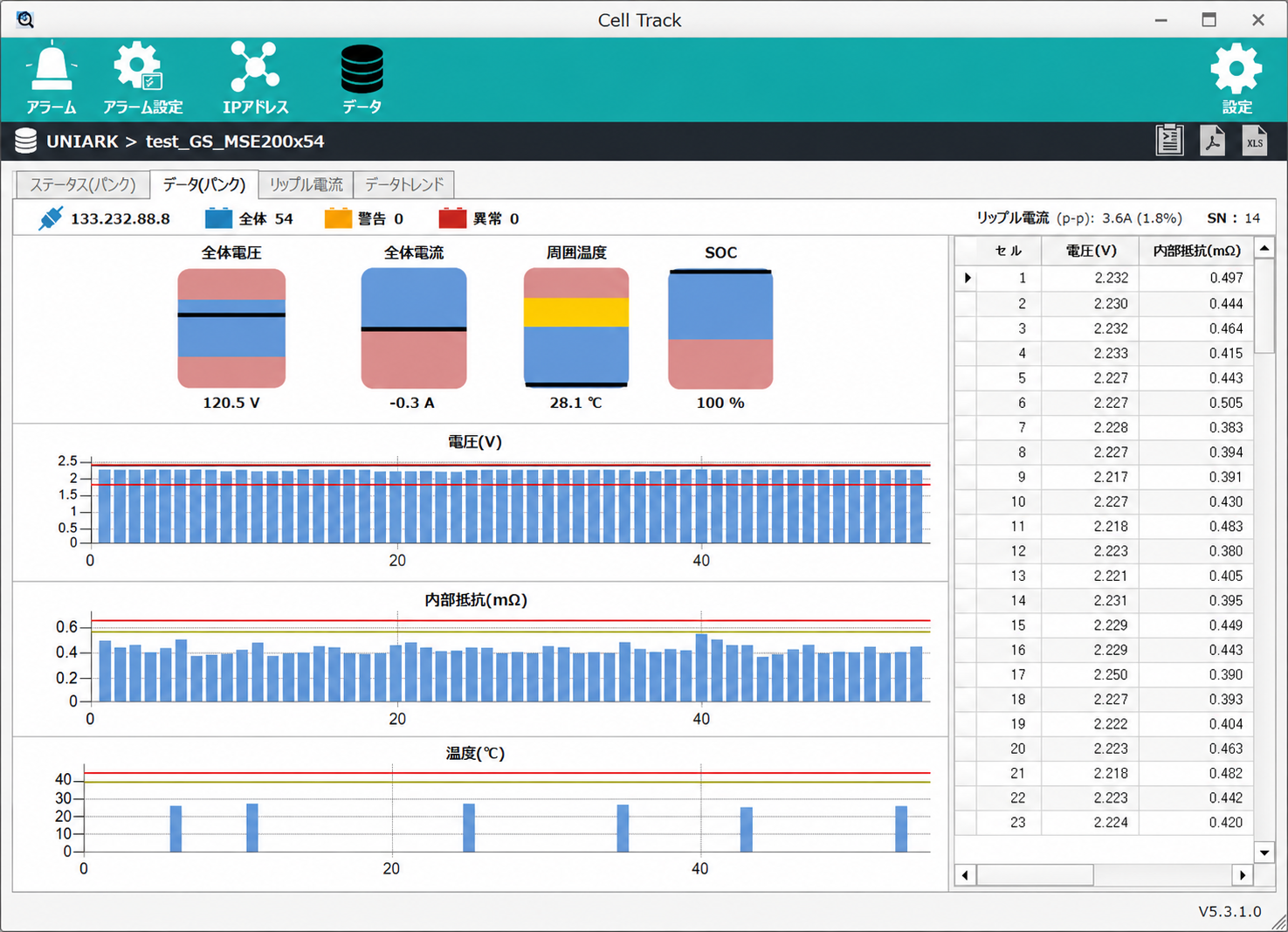Click the version label V5.3.1.0
1288x932 pixels.
[1229, 911]
